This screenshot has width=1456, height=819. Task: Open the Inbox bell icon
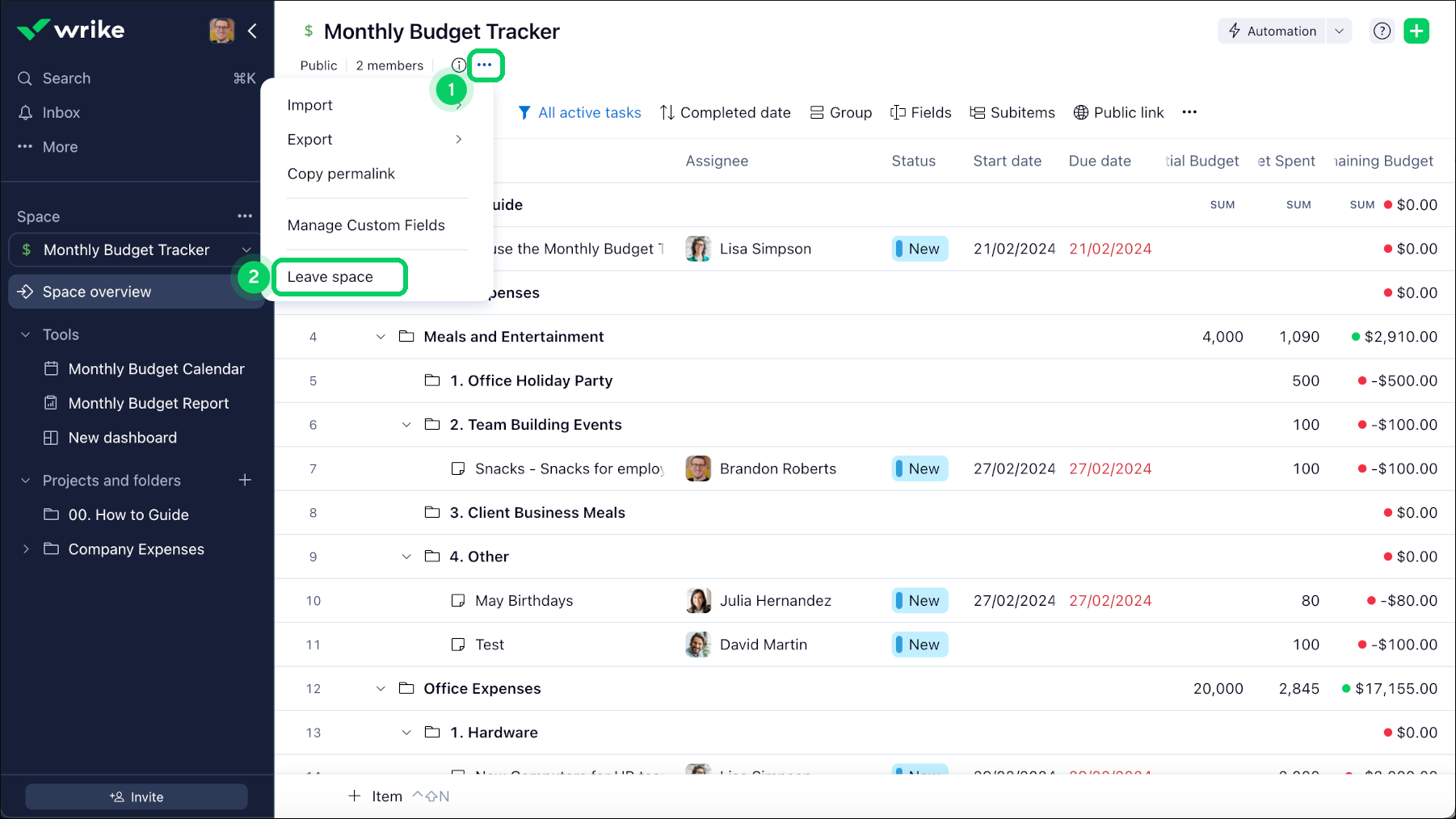pos(26,113)
